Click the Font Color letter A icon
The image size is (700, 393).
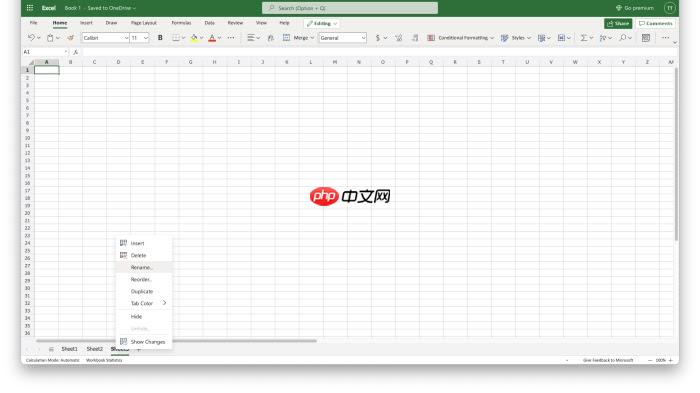pyautogui.click(x=212, y=38)
